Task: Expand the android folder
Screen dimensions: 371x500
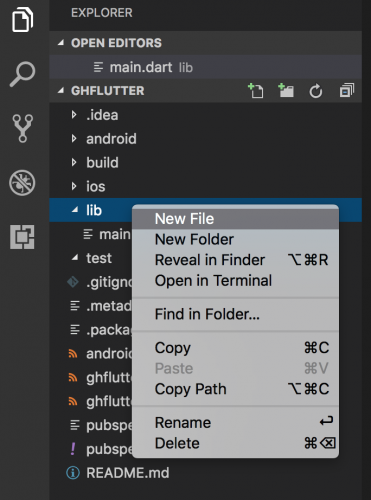Action: click(74, 139)
